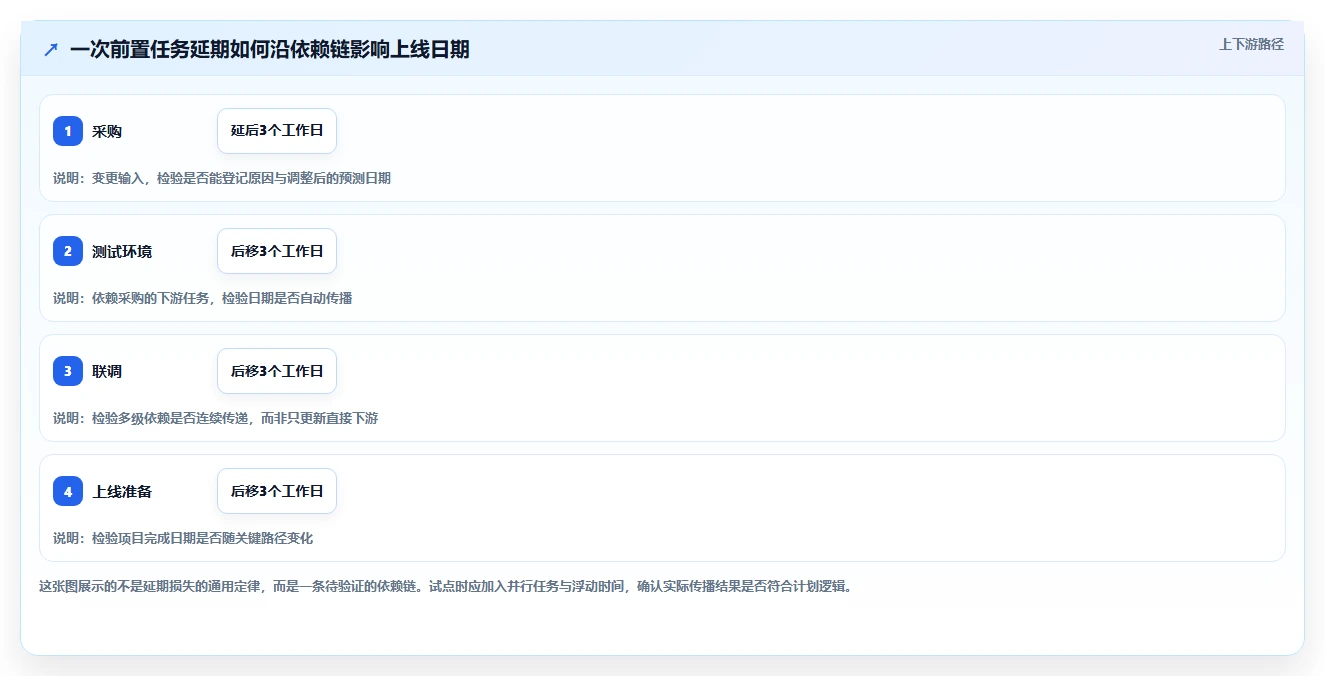This screenshot has height=676, width=1325.
Task: Click the arrow icon beside the title
Action: [x=51, y=49]
